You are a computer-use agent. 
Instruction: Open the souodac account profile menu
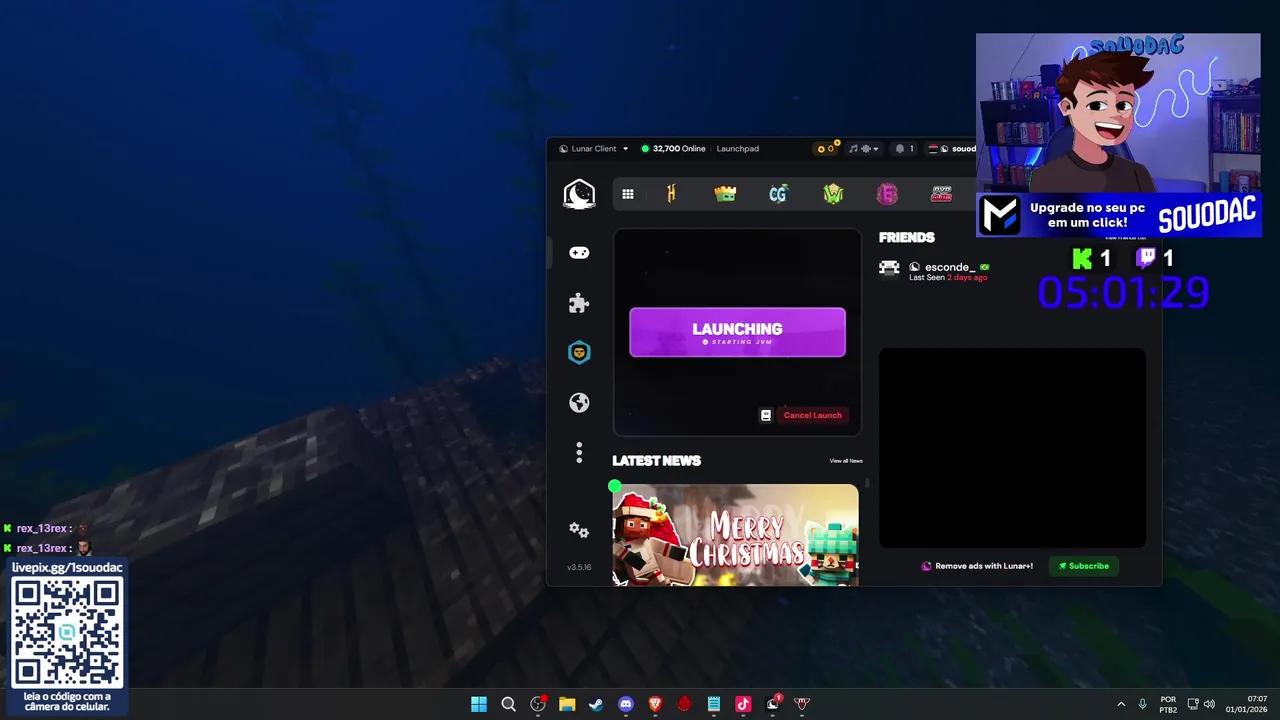(x=952, y=149)
